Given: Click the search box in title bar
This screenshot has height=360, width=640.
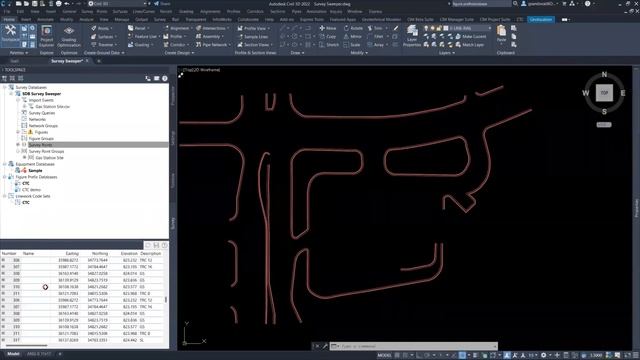Looking at the screenshot, I should click(x=481, y=4).
